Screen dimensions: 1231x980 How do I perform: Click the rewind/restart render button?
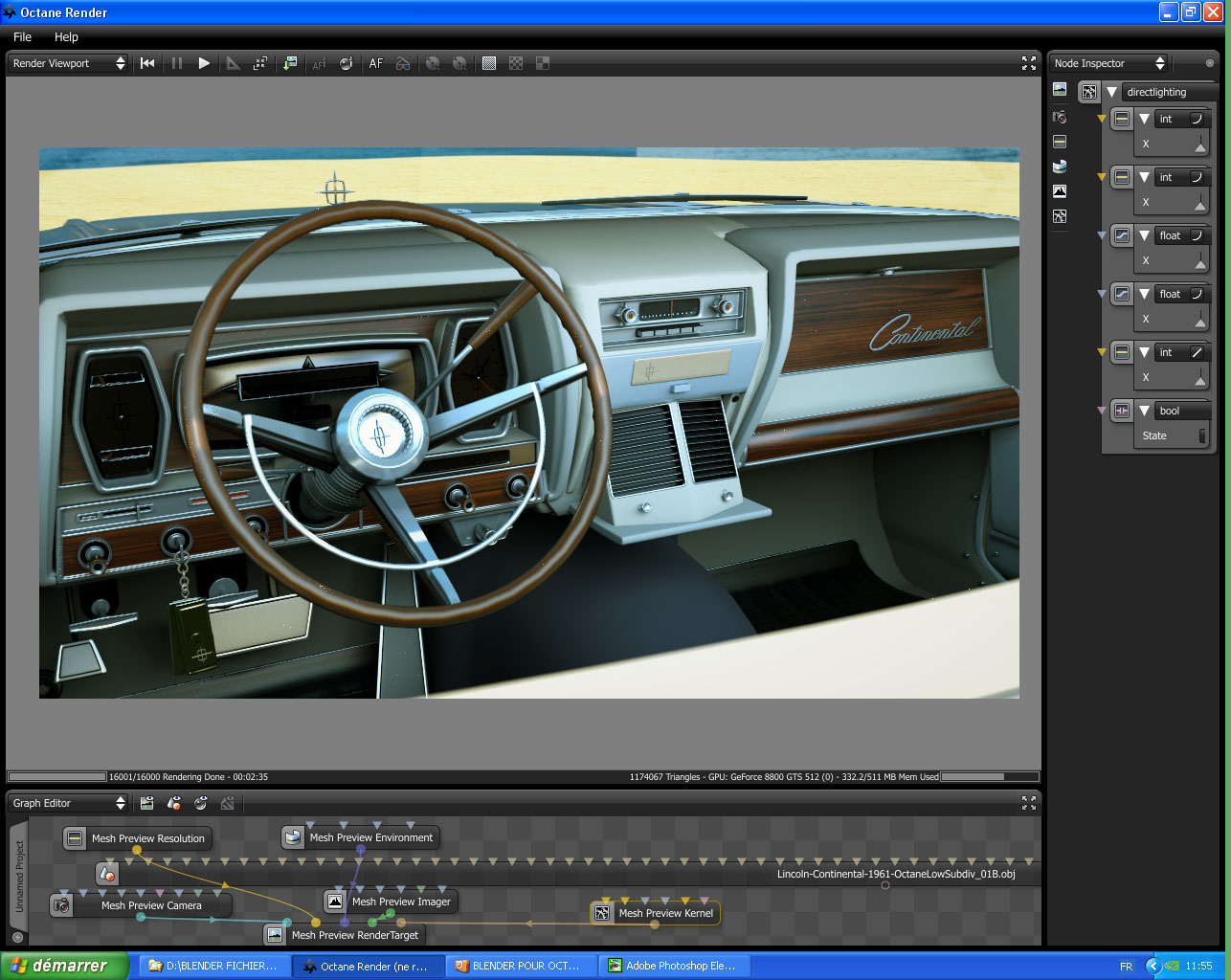click(147, 63)
